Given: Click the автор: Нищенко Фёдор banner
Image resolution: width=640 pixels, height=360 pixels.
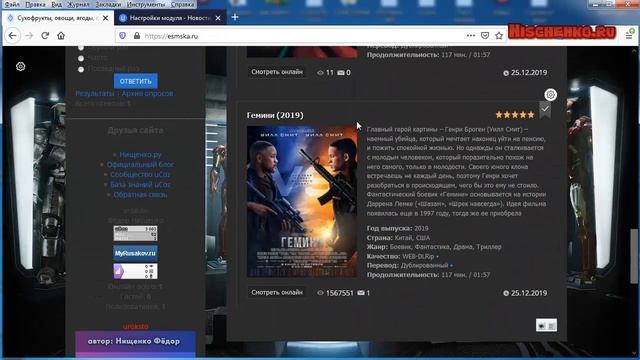Looking at the screenshot, I should tap(135, 343).
